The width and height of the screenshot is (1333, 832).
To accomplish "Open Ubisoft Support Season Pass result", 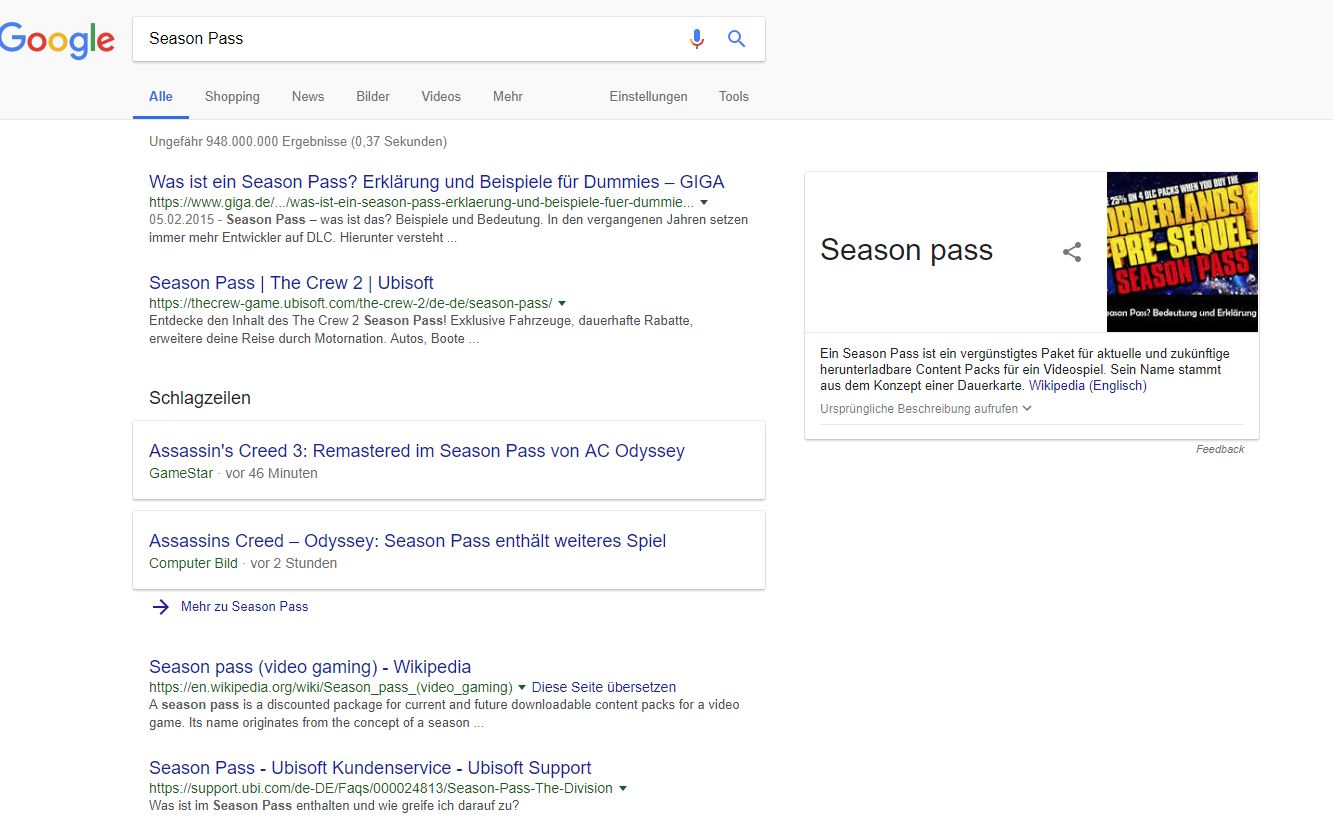I will click(x=370, y=768).
